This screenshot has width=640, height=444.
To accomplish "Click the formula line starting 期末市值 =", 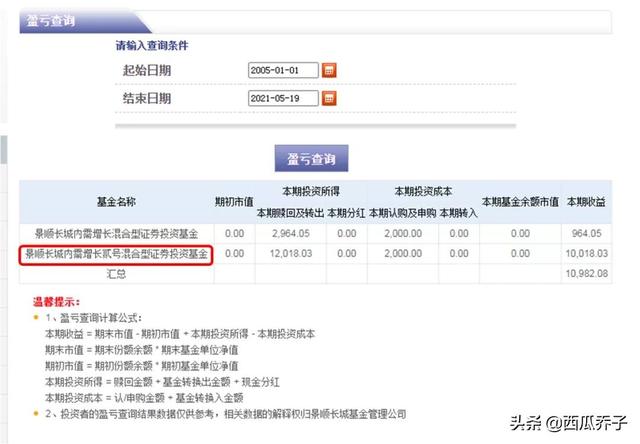I will [142, 350].
